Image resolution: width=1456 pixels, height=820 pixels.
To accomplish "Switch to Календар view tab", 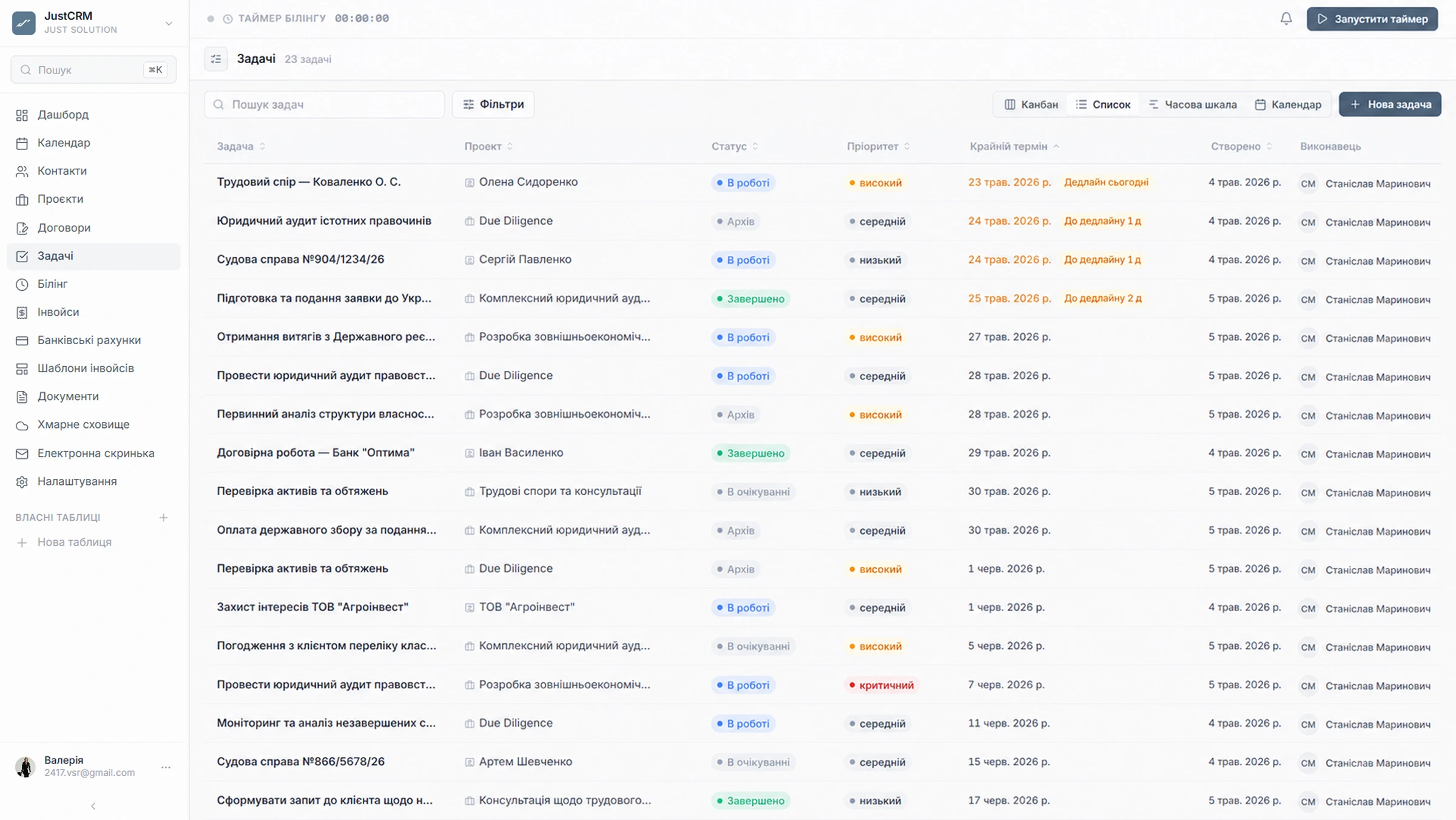I will click(1288, 104).
